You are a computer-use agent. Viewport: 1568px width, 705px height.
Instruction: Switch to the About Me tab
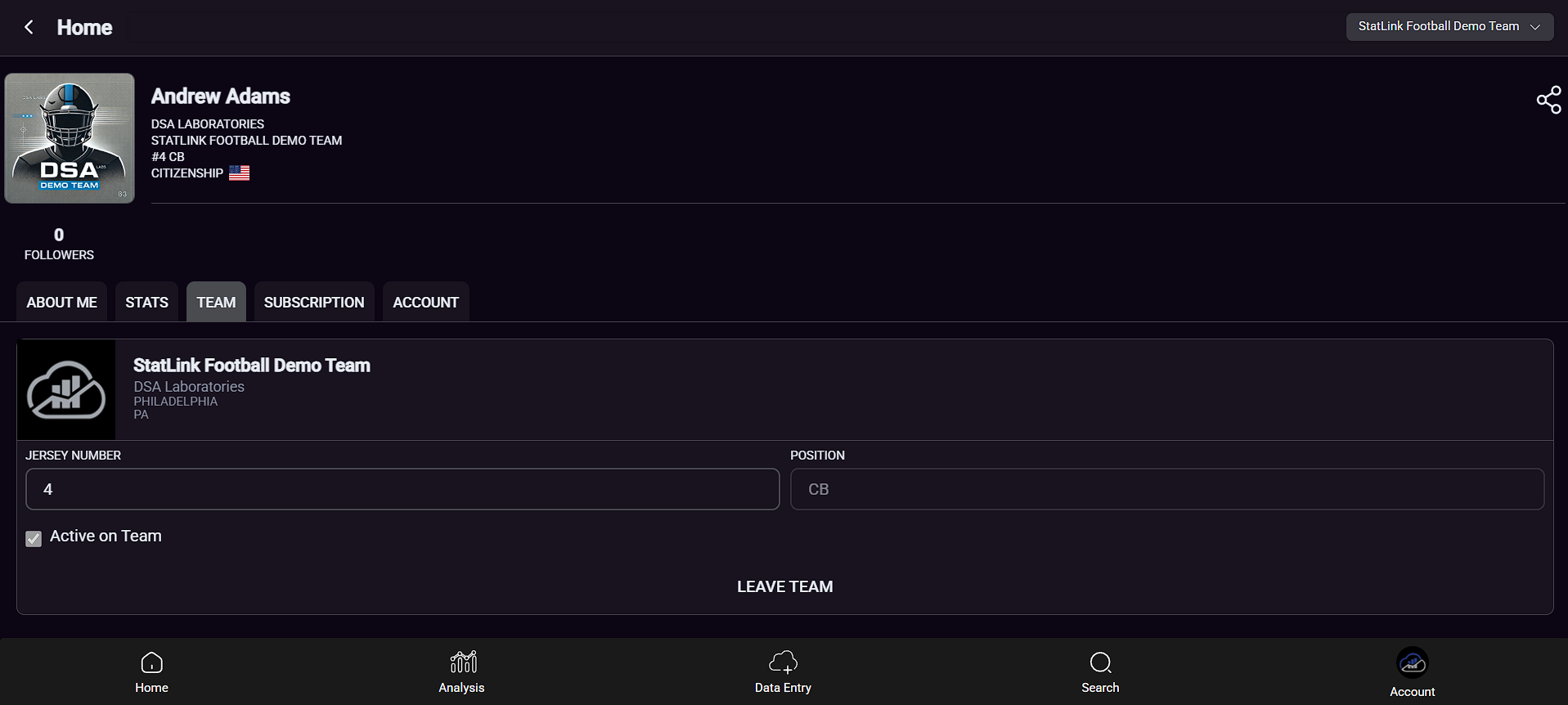(x=62, y=302)
